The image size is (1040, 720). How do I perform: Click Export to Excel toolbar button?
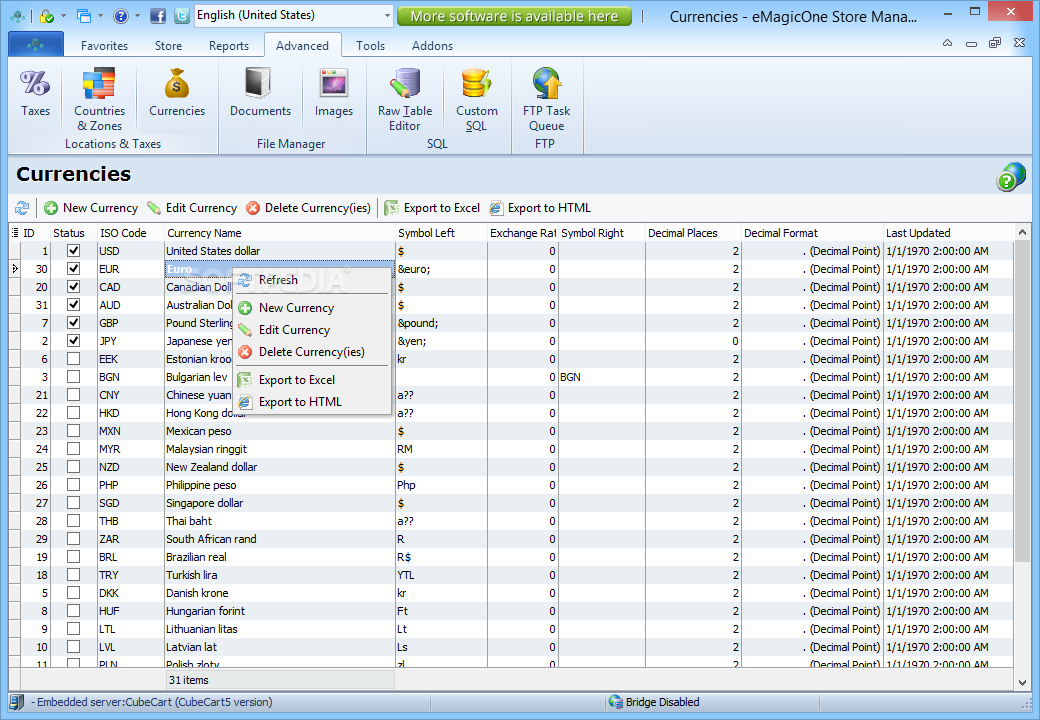[432, 208]
